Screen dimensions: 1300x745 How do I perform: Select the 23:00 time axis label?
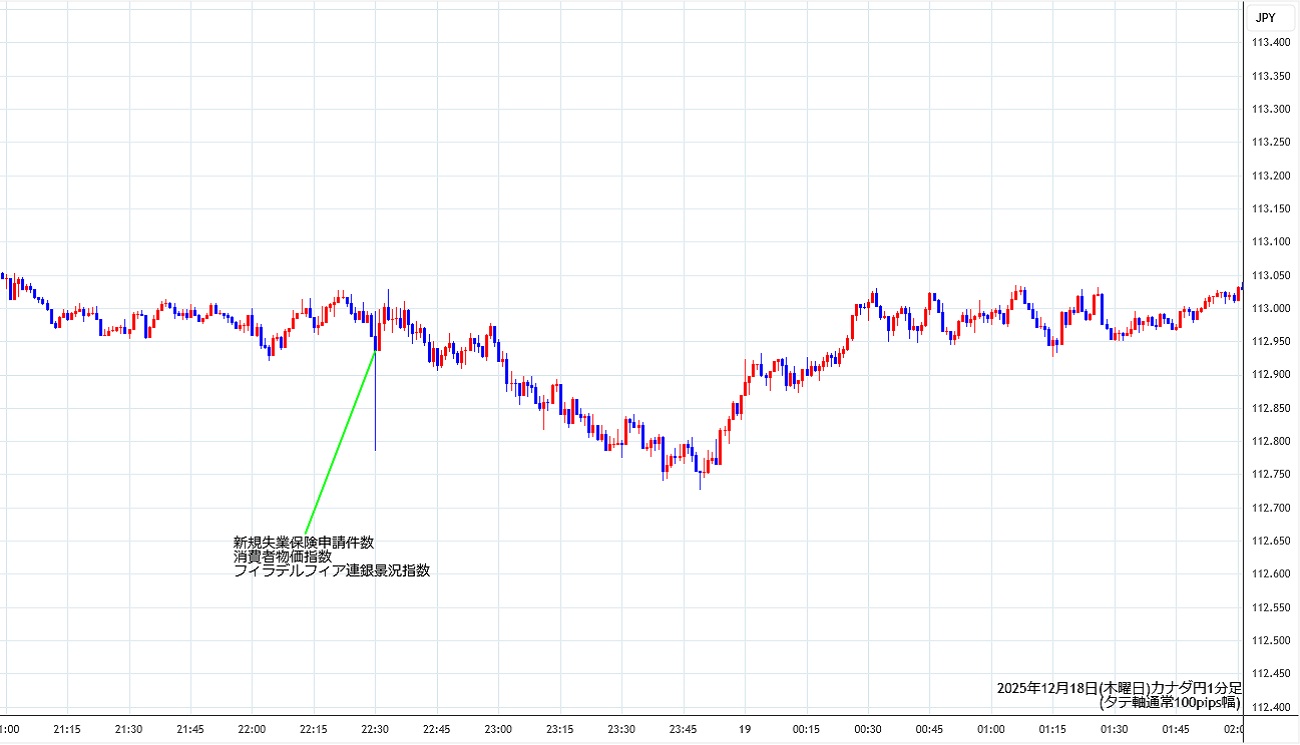click(498, 729)
